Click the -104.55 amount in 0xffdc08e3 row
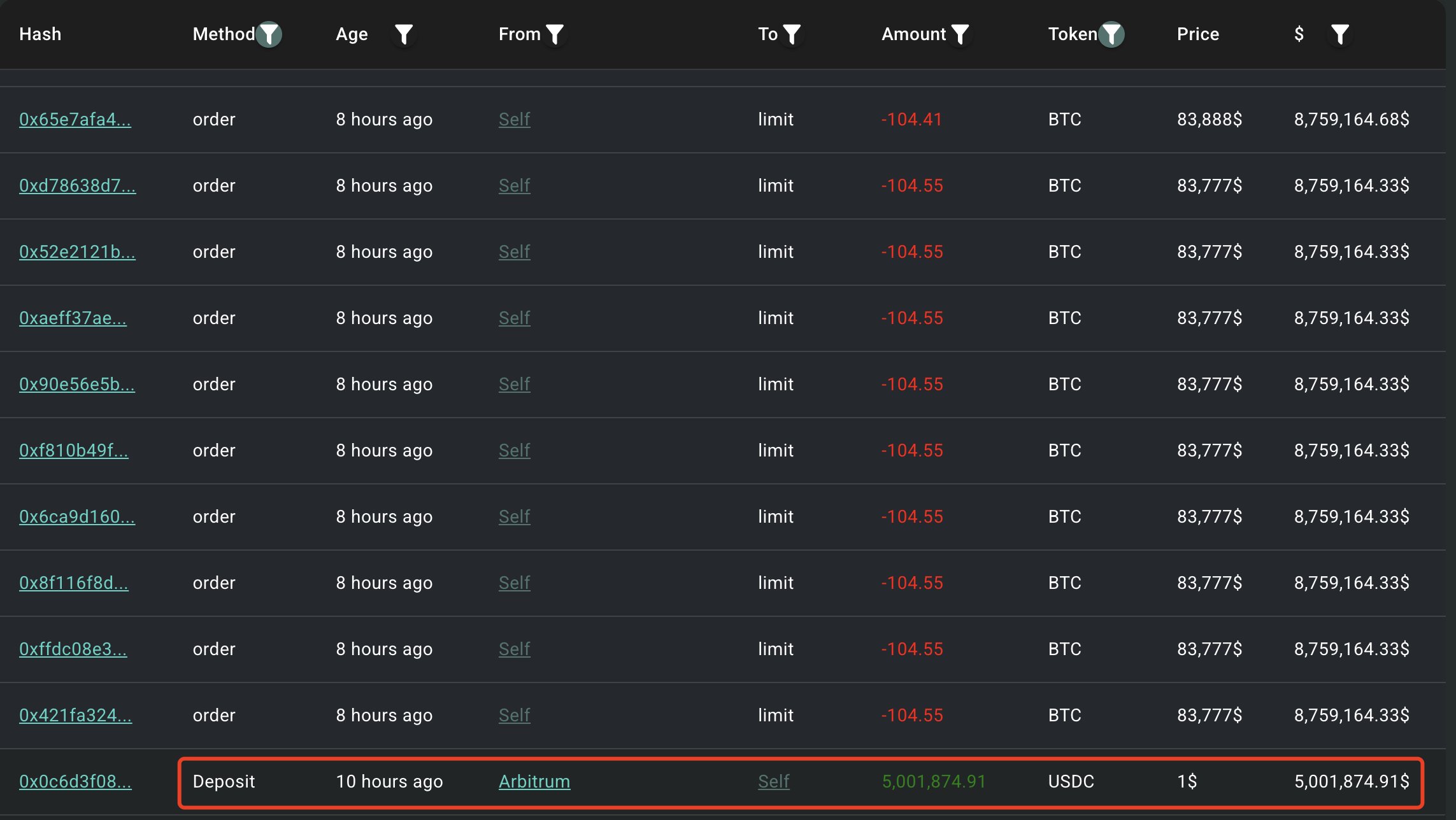The width and height of the screenshot is (1456, 820). [912, 649]
